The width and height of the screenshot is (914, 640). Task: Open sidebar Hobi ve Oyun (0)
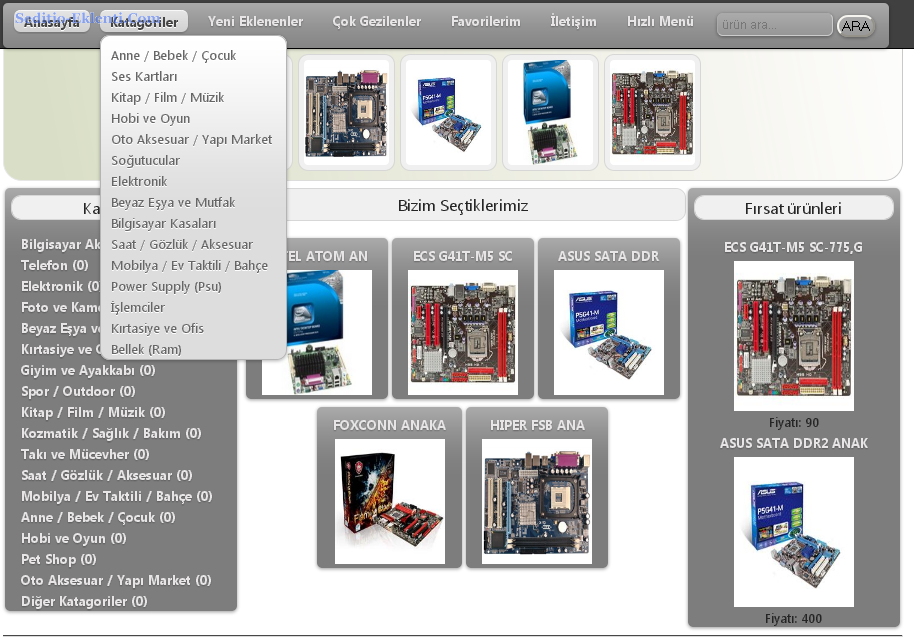73,538
